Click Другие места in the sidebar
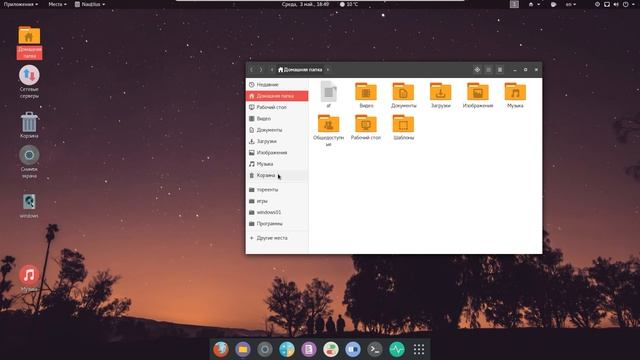The image size is (640, 360). (277, 238)
